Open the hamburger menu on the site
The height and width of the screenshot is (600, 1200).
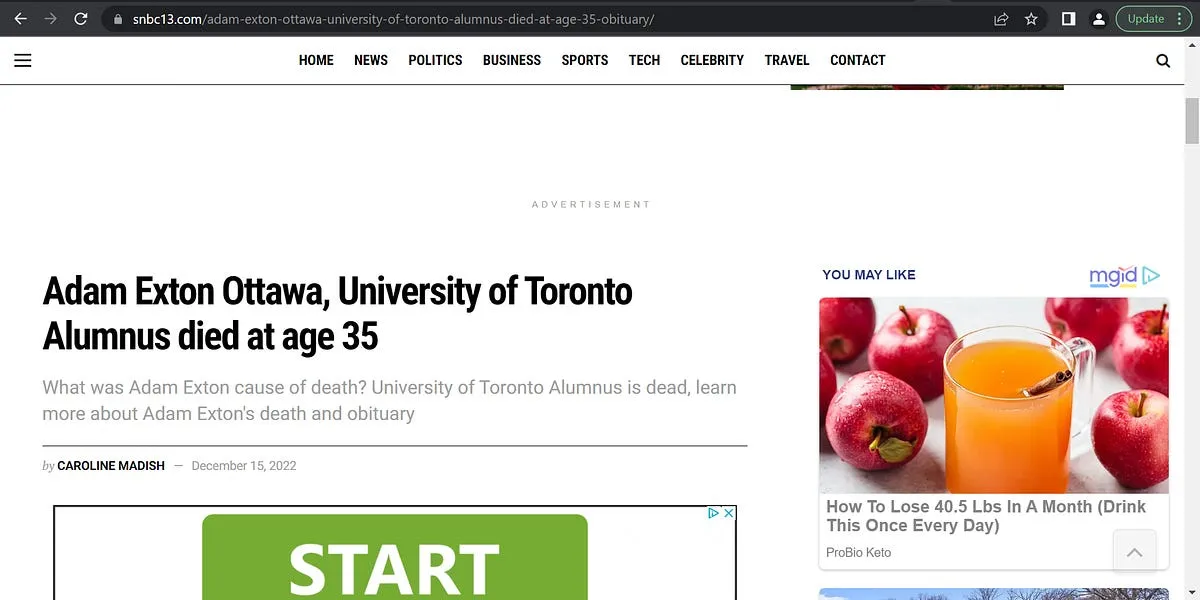(x=23, y=60)
